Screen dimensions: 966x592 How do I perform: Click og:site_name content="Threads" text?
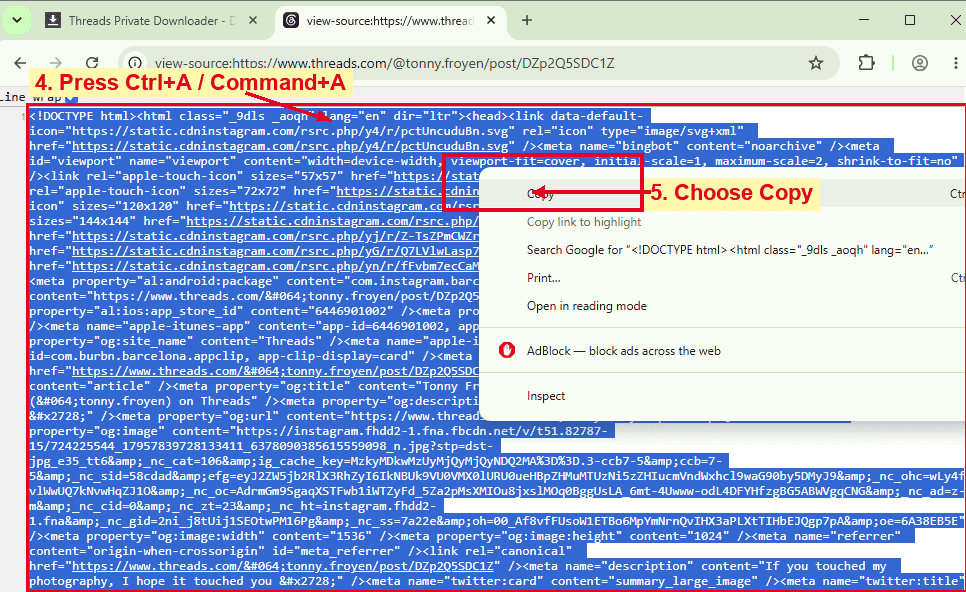(261, 341)
